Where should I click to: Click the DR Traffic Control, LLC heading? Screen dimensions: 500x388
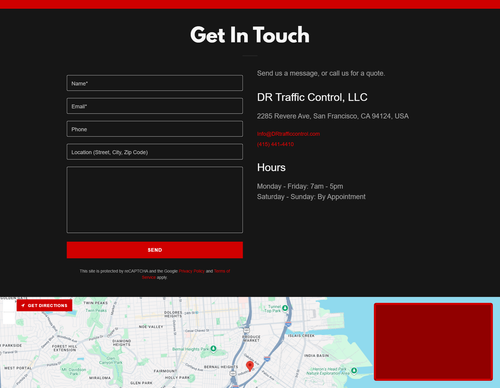click(x=312, y=97)
